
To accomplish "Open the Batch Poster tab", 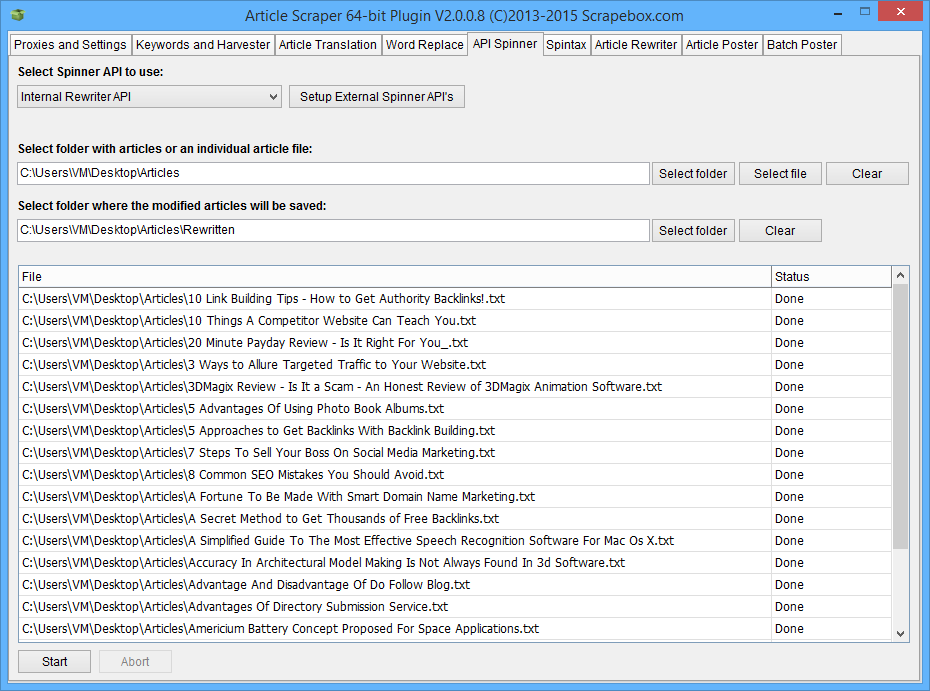I will click(x=802, y=45).
